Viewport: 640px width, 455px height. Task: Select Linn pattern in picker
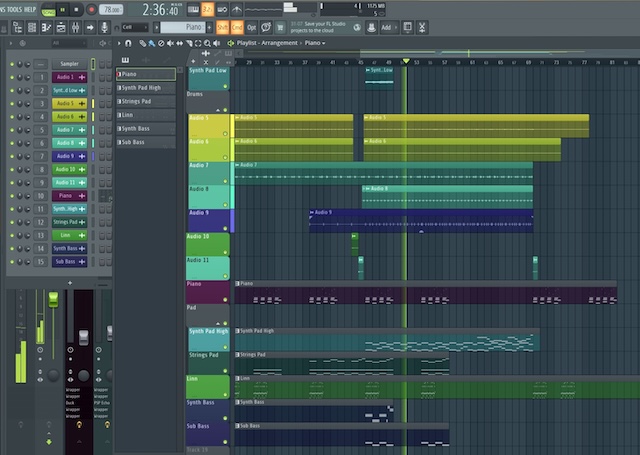tap(146, 115)
